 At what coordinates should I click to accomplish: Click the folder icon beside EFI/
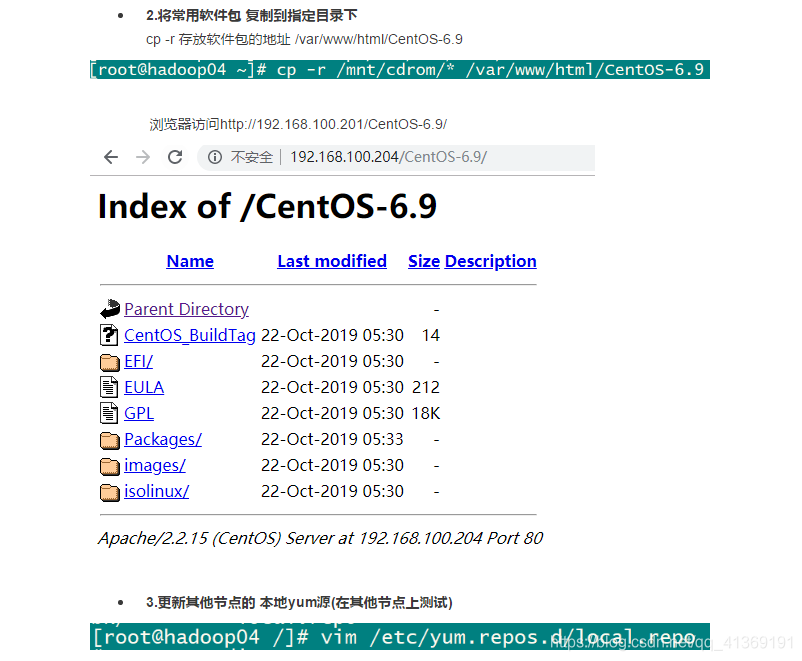tap(109, 362)
